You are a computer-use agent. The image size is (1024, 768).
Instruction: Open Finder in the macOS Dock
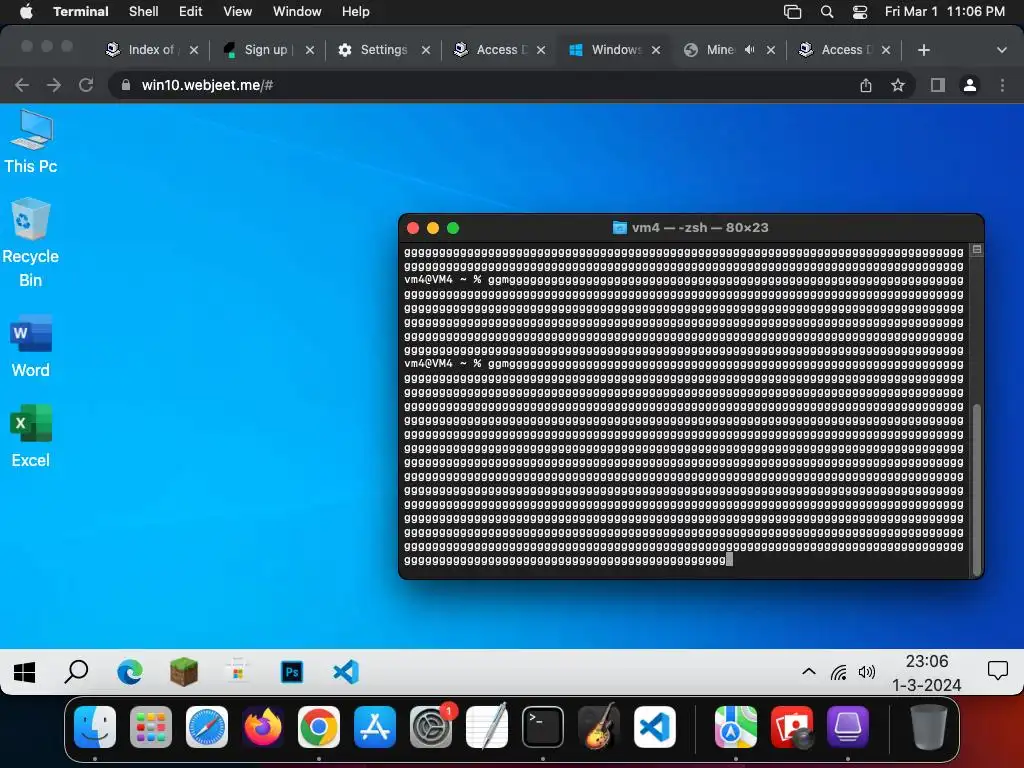(x=95, y=727)
